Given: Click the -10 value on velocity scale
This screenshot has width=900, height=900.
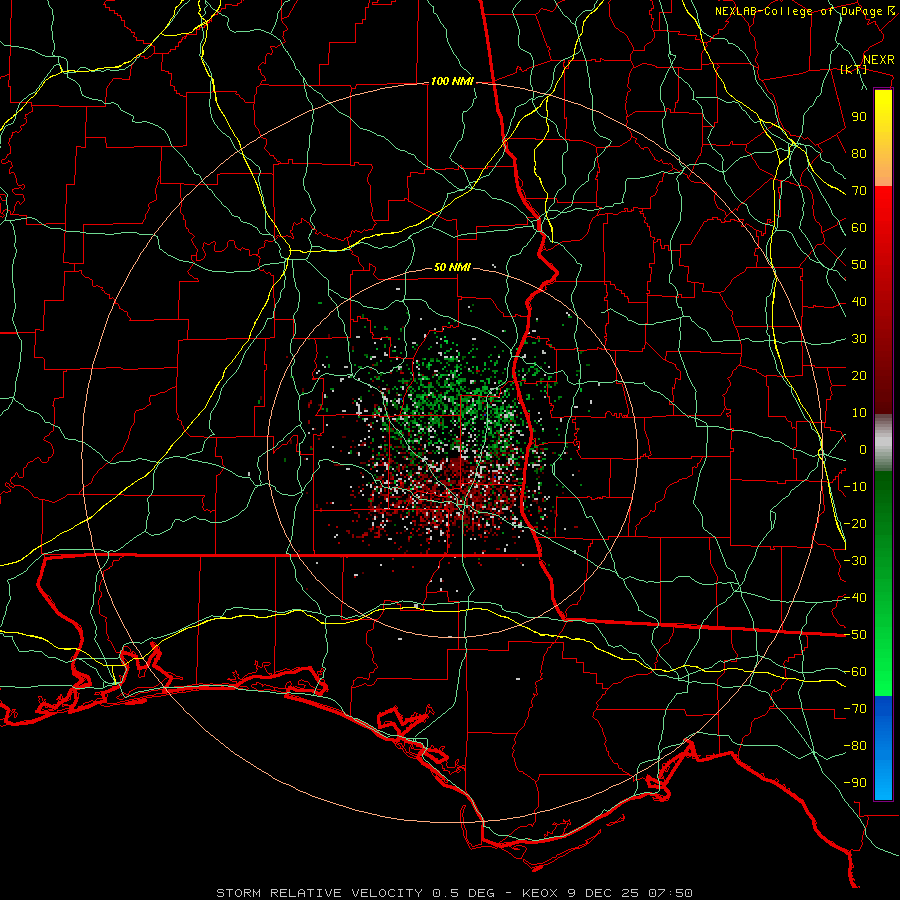Looking at the screenshot, I should pyautogui.click(x=855, y=487).
